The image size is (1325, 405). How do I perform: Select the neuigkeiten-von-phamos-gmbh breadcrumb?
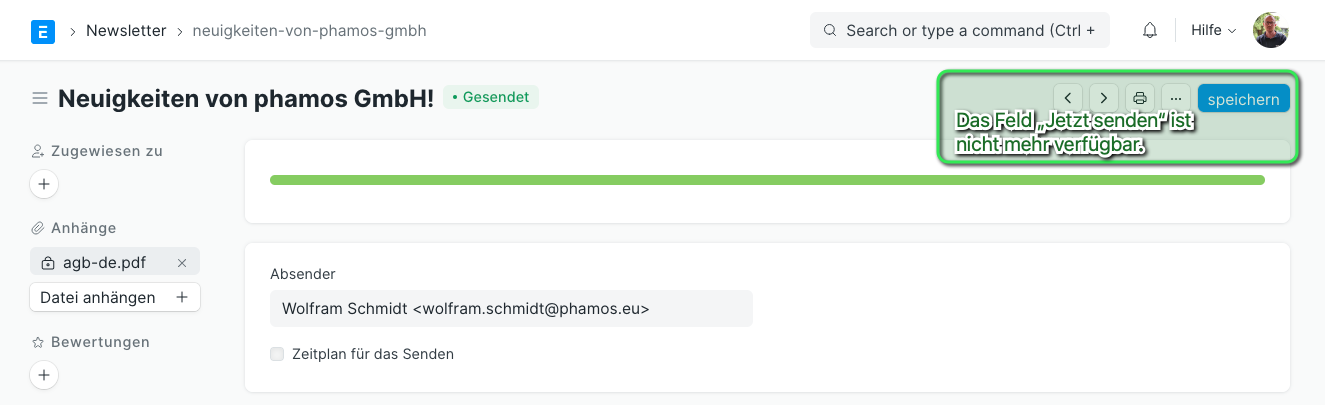click(309, 31)
